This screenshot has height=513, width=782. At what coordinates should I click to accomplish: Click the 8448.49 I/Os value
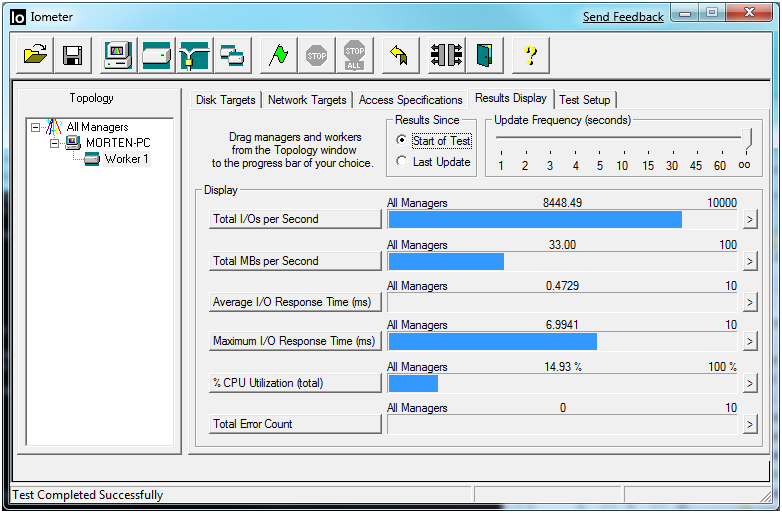562,203
